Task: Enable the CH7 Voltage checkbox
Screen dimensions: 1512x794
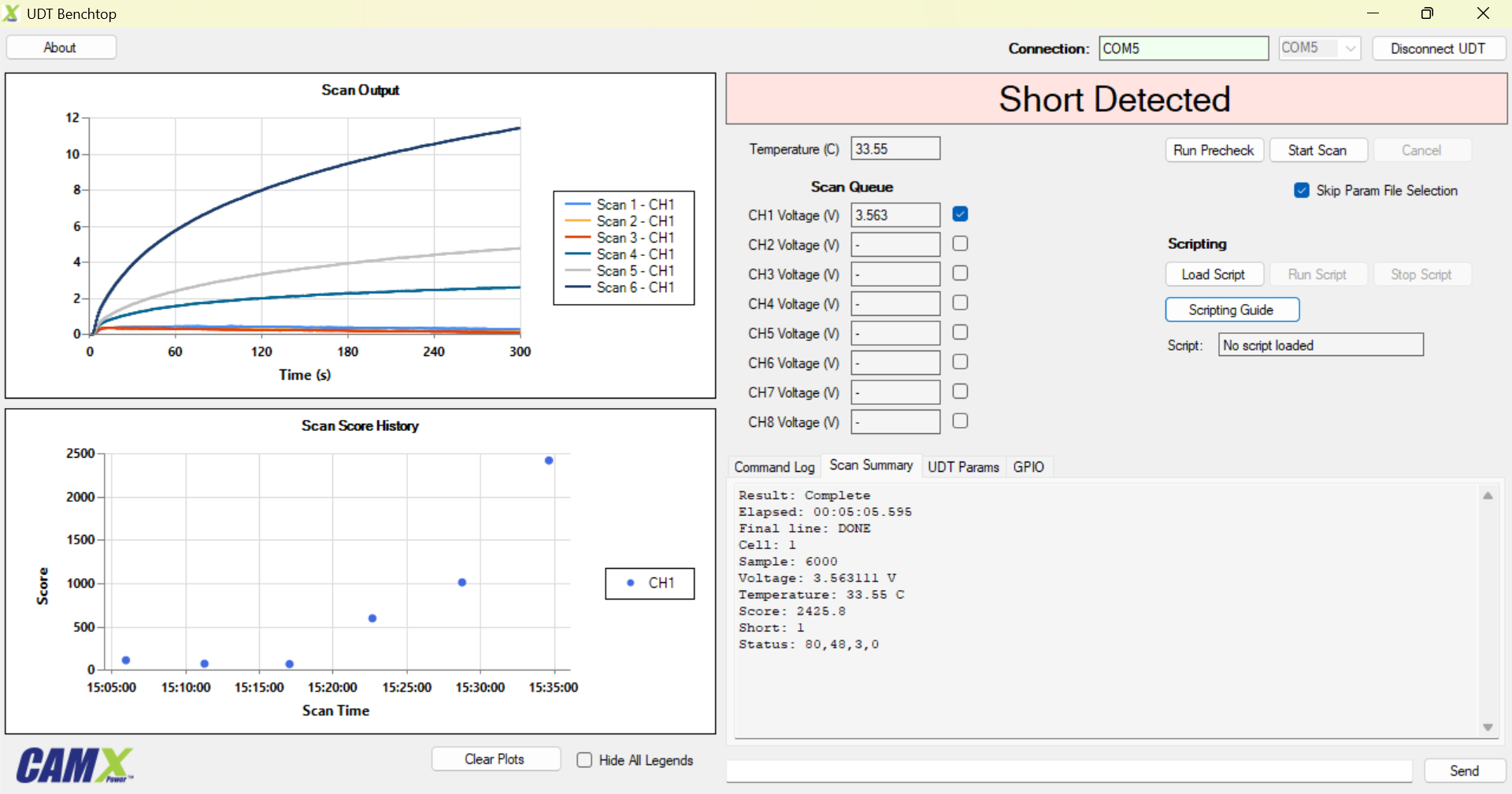Action: click(960, 391)
